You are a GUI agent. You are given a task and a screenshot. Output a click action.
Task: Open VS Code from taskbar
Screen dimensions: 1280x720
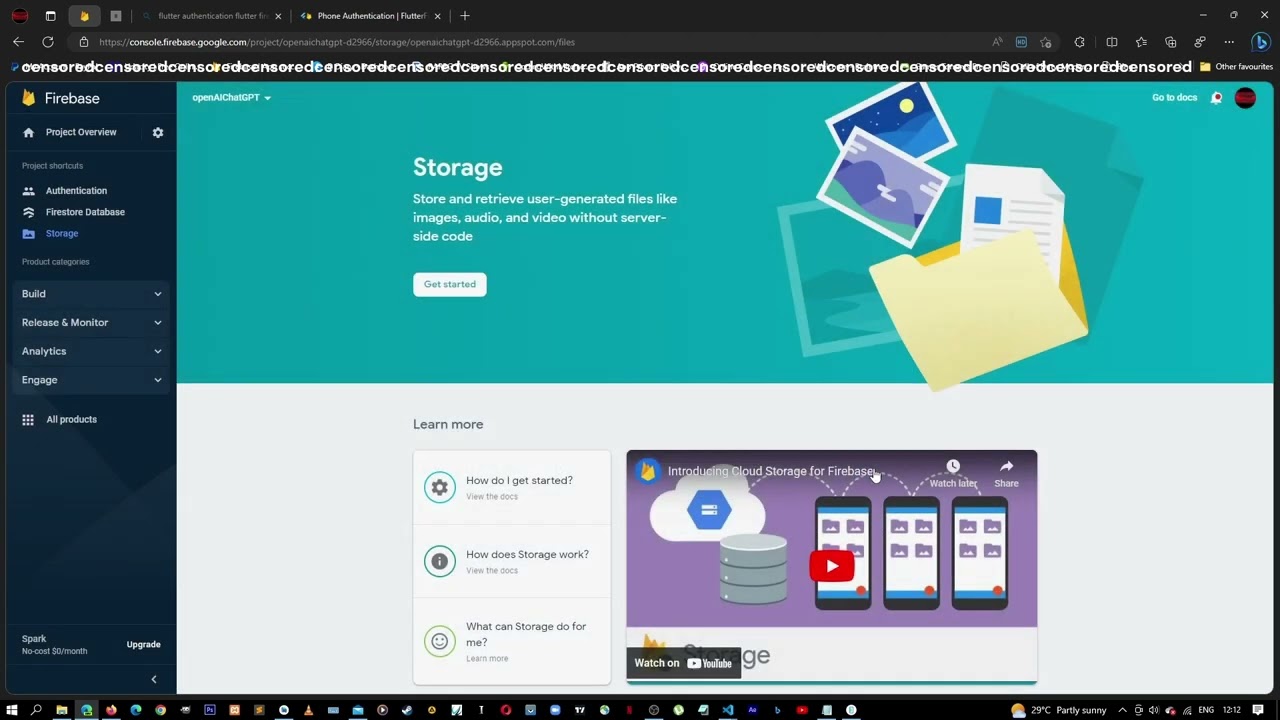click(x=728, y=710)
